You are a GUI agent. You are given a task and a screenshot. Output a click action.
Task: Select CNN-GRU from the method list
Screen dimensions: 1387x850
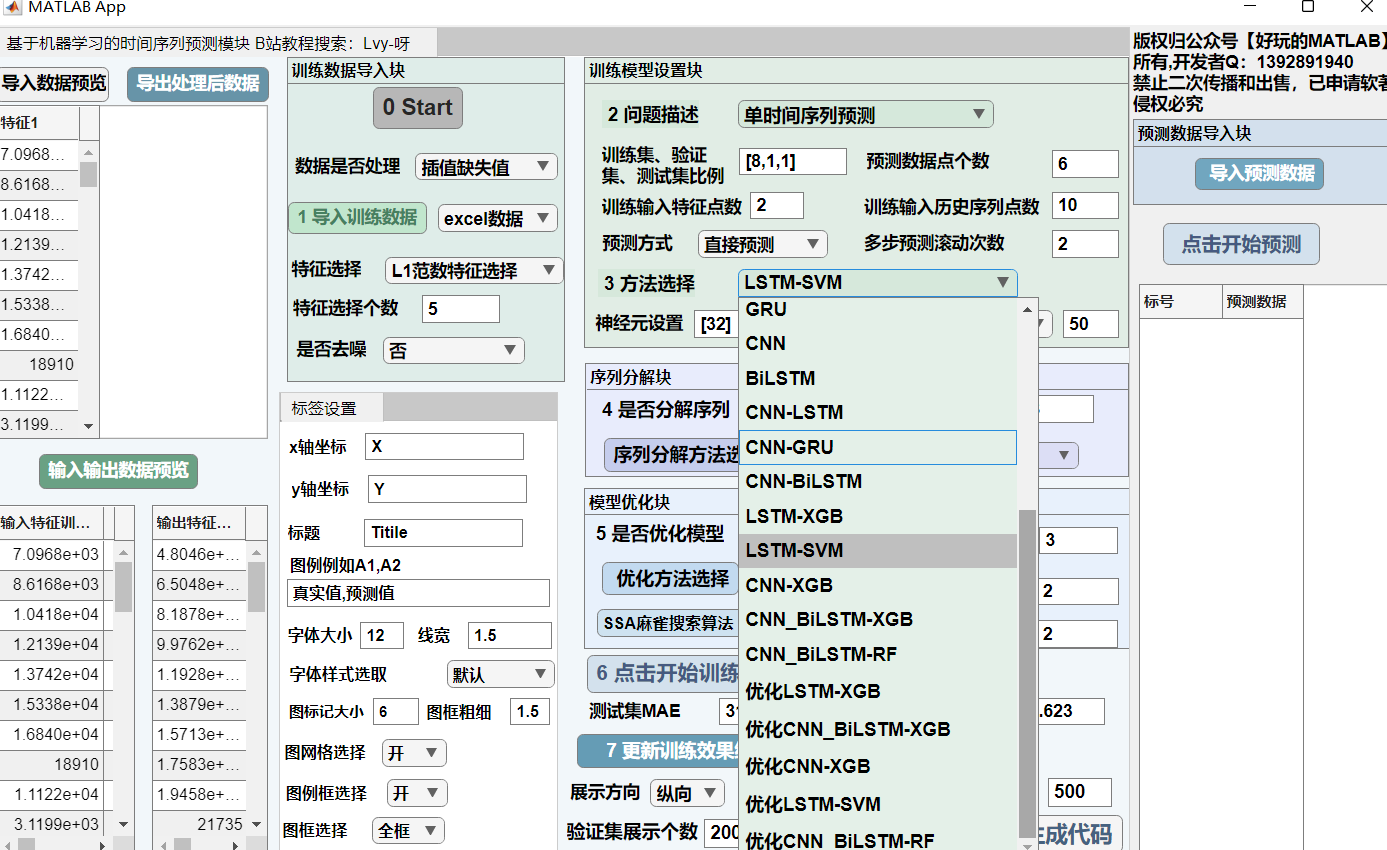[x=877, y=447]
